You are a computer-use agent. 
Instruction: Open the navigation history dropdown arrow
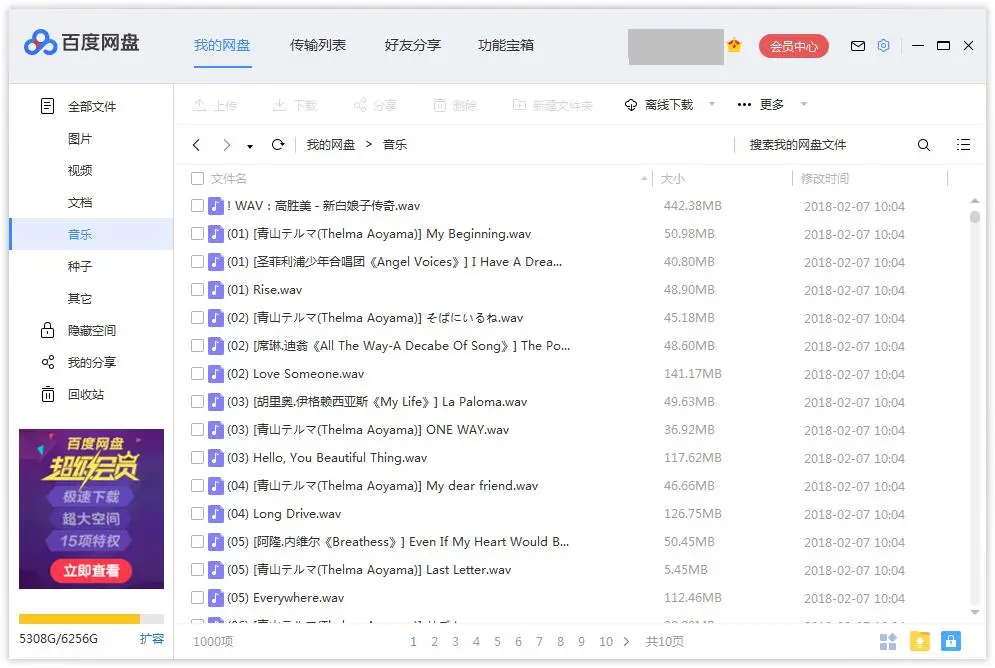pyautogui.click(x=250, y=147)
